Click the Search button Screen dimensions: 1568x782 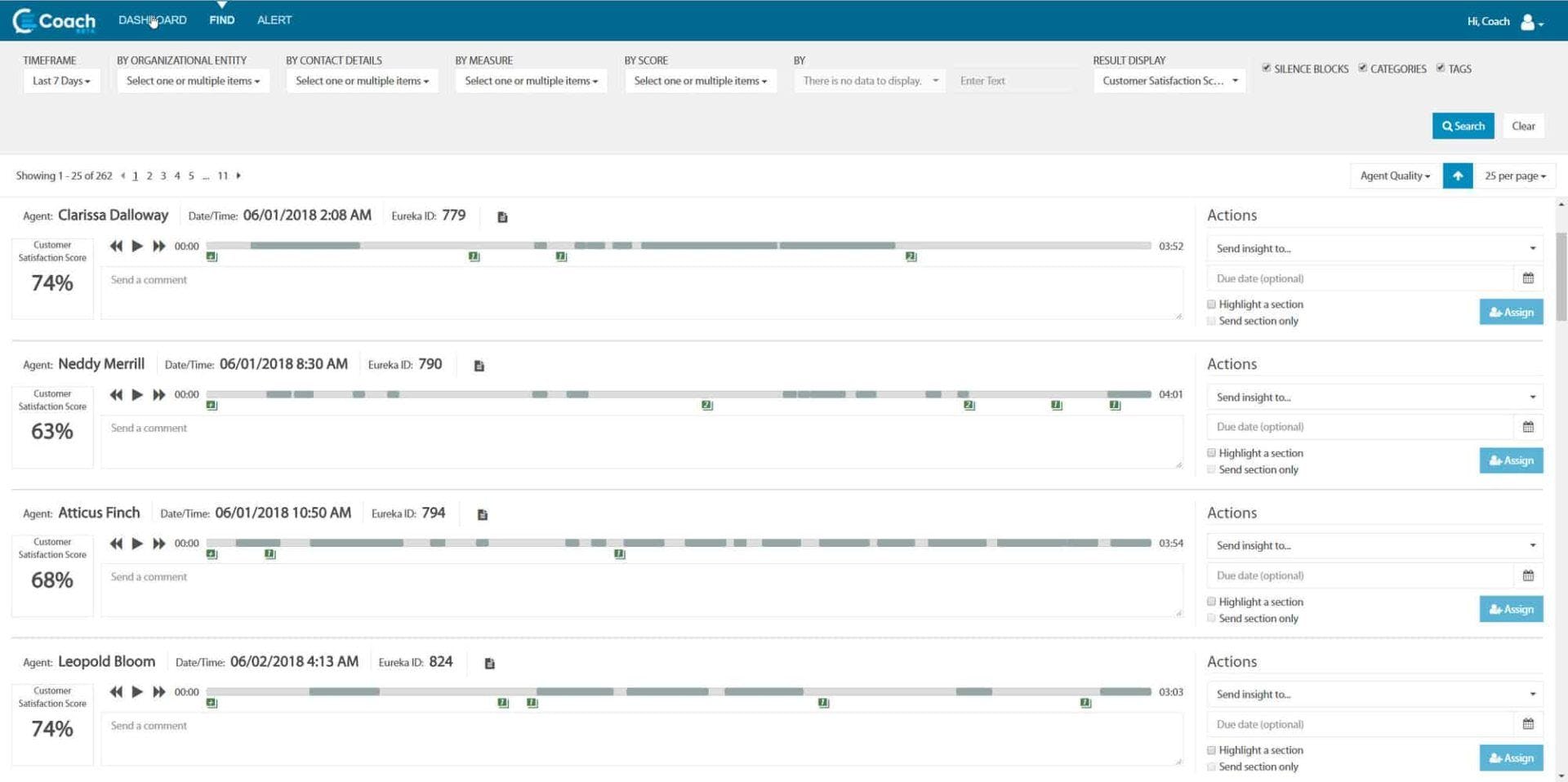pos(1463,126)
